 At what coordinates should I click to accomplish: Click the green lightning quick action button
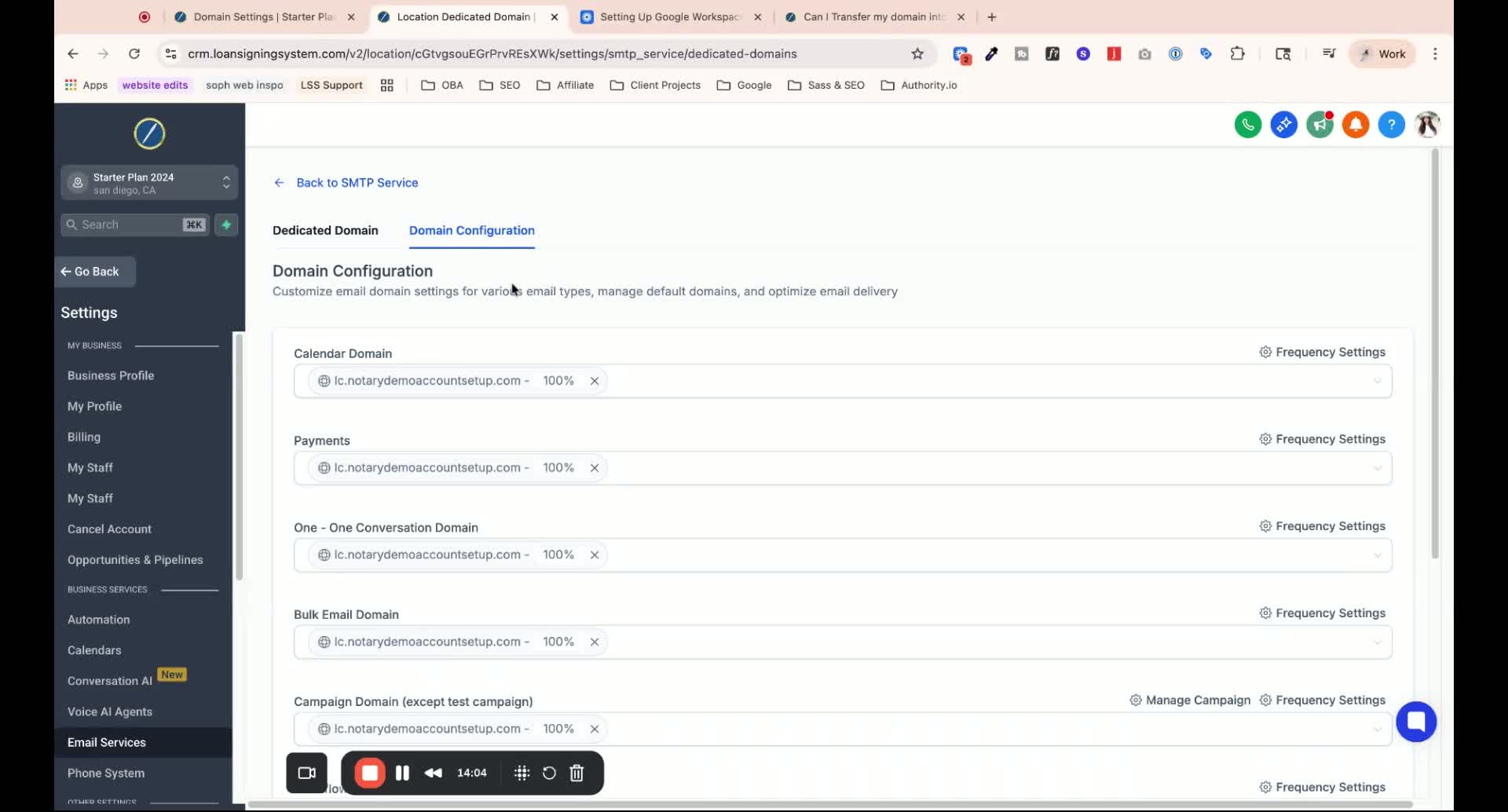(x=226, y=225)
